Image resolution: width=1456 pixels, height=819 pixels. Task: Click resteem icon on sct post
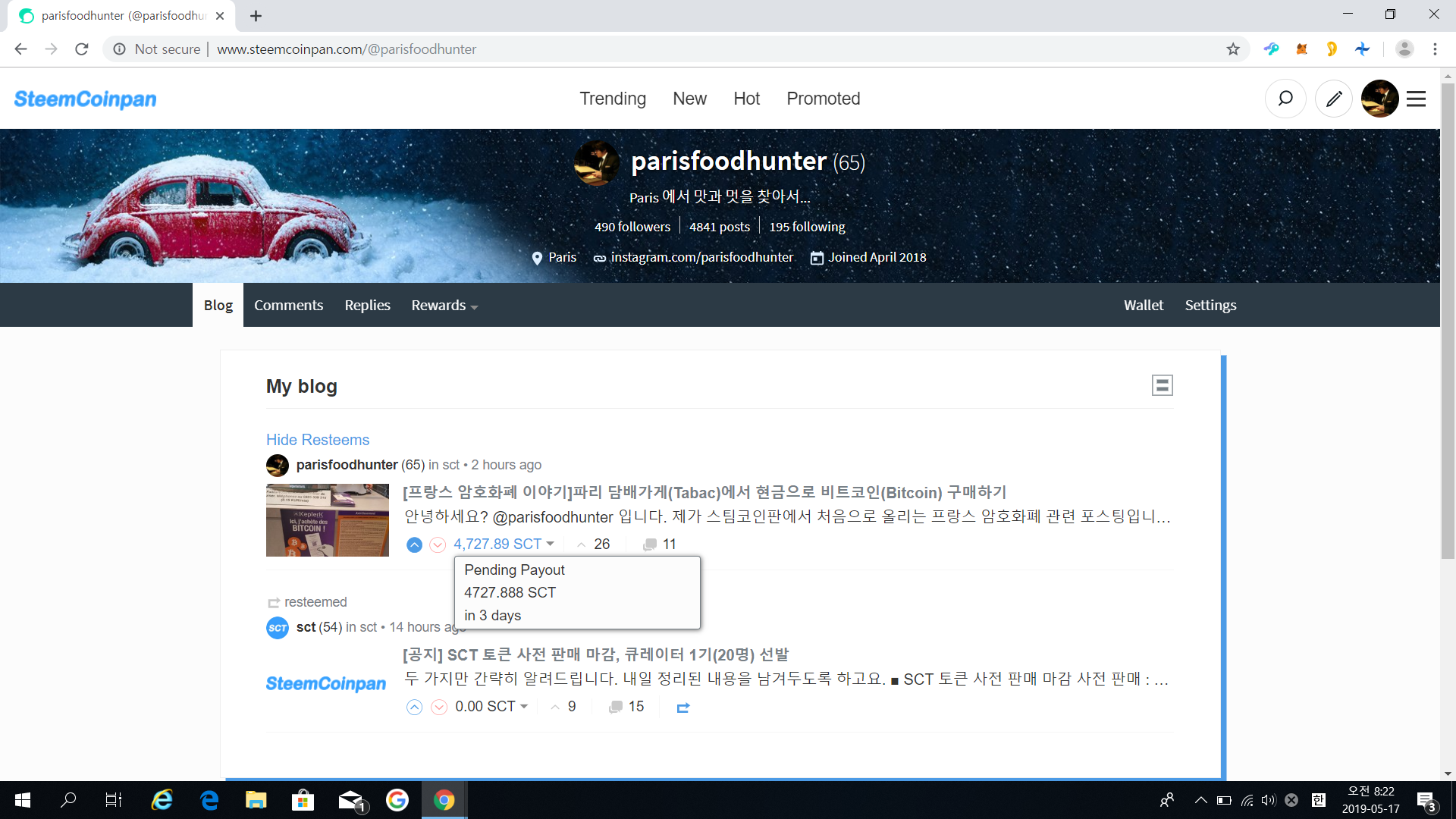click(x=682, y=707)
